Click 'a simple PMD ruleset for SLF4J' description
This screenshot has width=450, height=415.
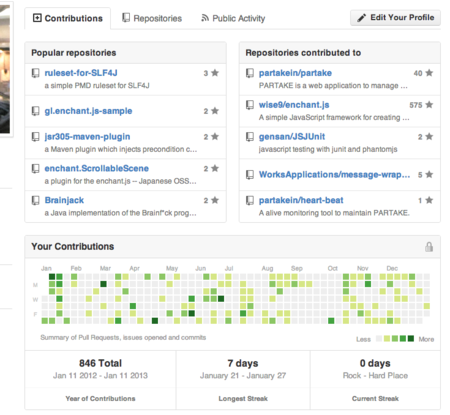point(97,86)
